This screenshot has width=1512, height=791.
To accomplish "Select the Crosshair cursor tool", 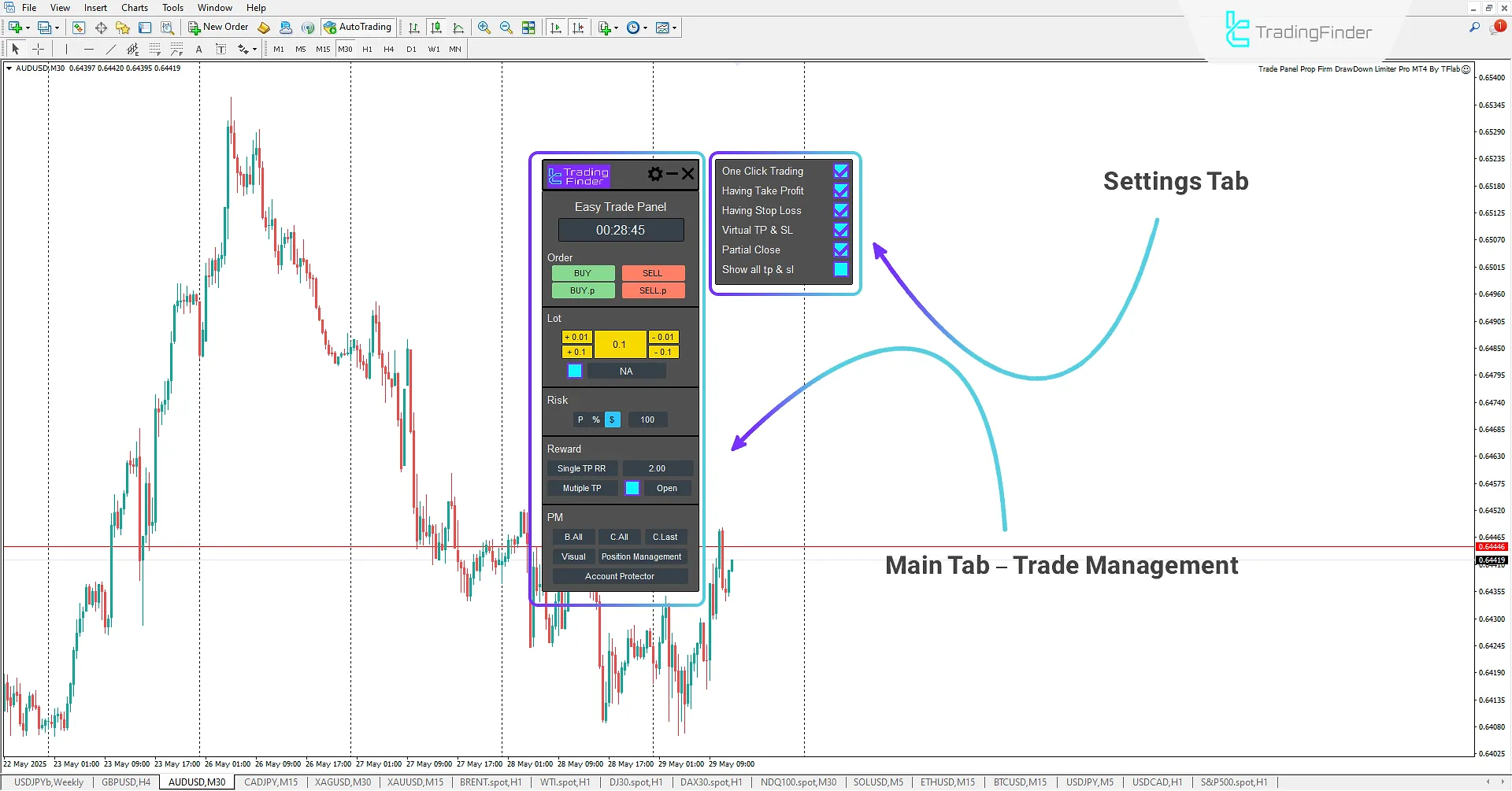I will tap(38, 49).
